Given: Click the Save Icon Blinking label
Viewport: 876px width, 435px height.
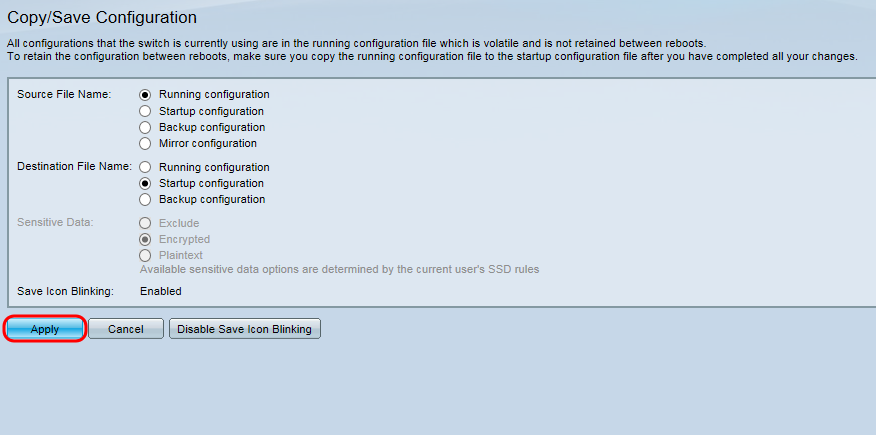Looking at the screenshot, I should (x=65, y=291).
